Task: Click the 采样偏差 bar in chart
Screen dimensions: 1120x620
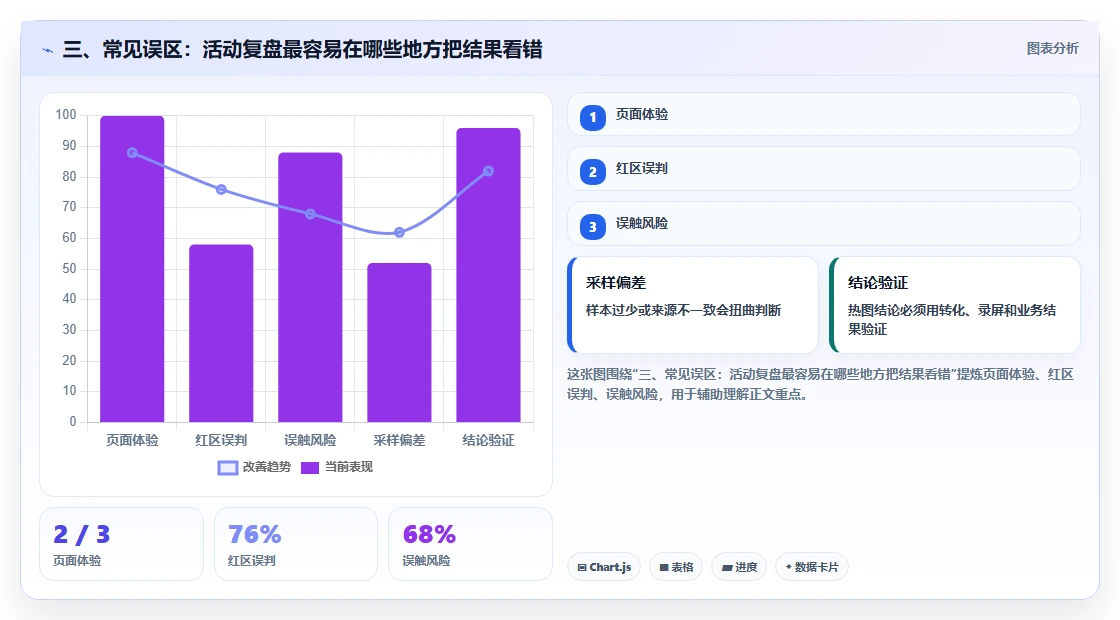Action: 399,343
